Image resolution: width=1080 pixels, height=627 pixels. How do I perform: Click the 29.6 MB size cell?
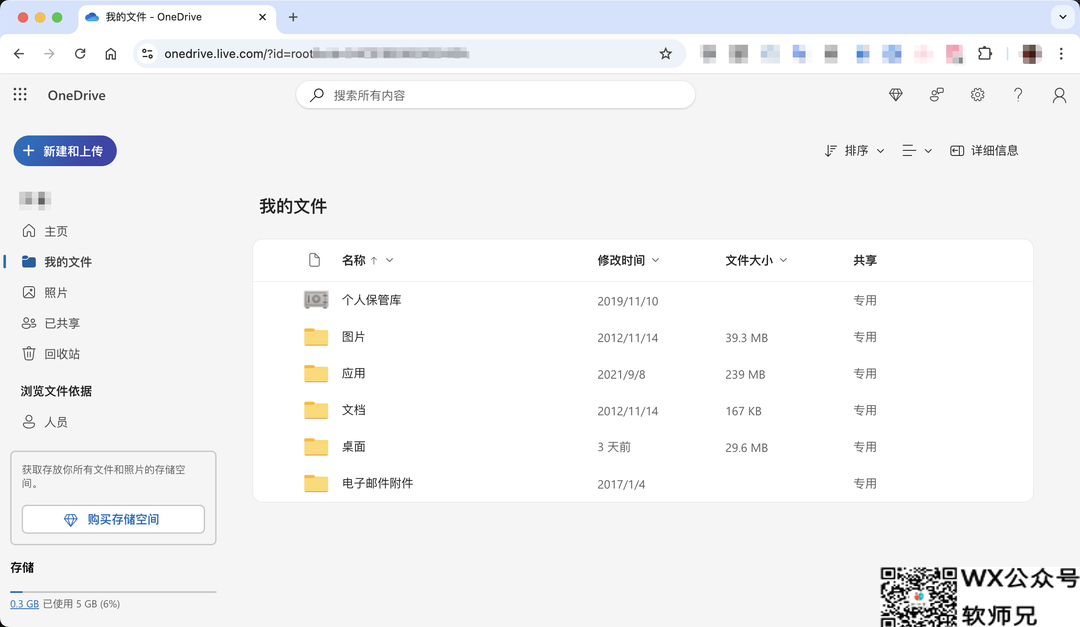[x=746, y=447]
